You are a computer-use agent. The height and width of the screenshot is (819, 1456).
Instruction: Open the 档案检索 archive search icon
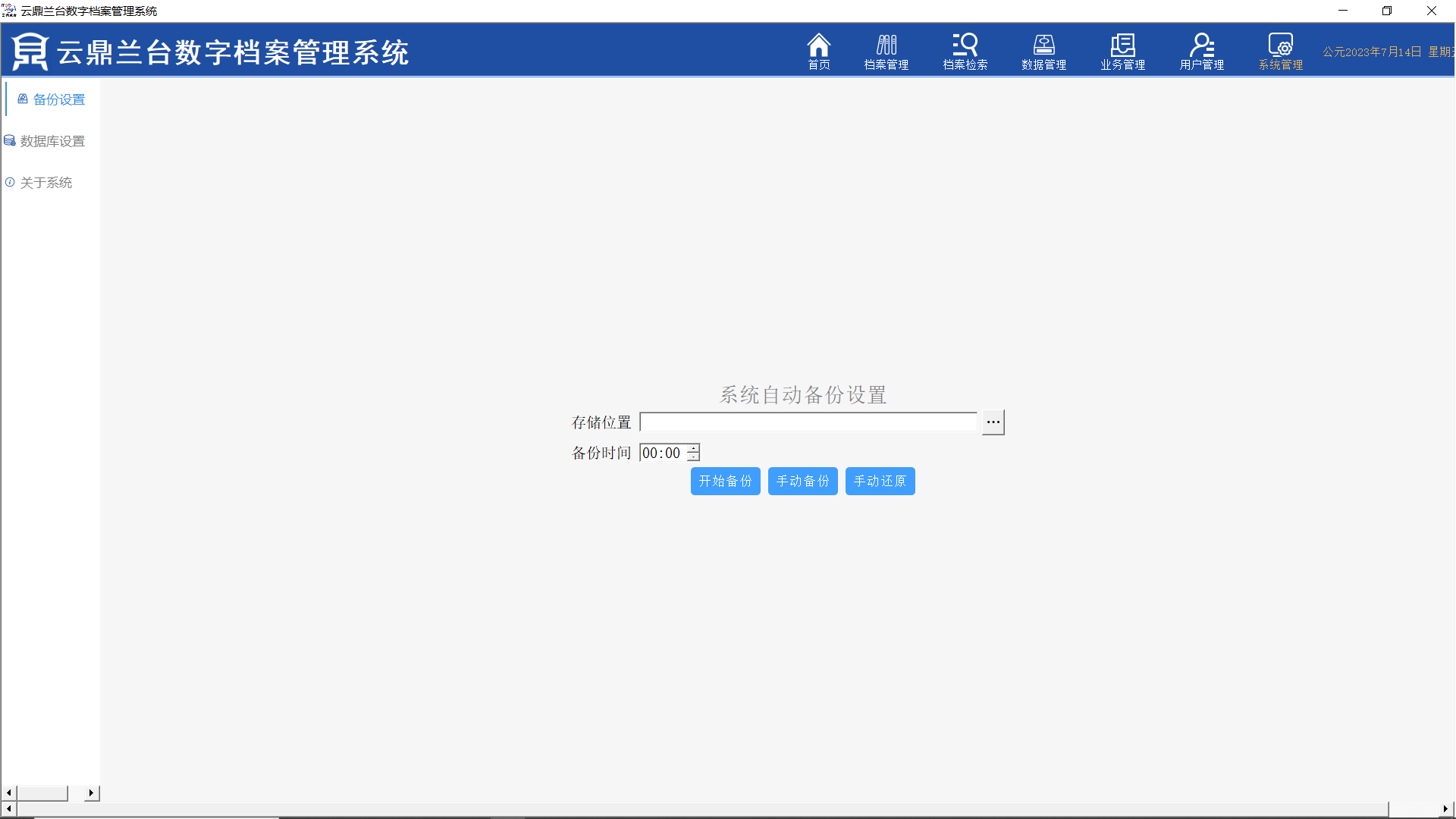point(965,52)
